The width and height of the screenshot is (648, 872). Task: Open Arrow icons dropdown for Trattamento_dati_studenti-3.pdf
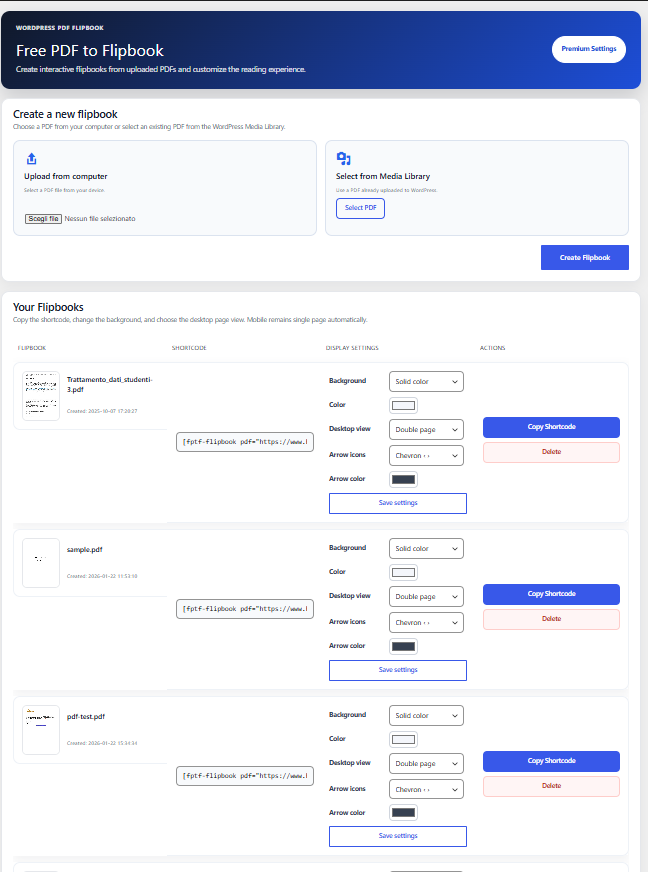point(426,455)
